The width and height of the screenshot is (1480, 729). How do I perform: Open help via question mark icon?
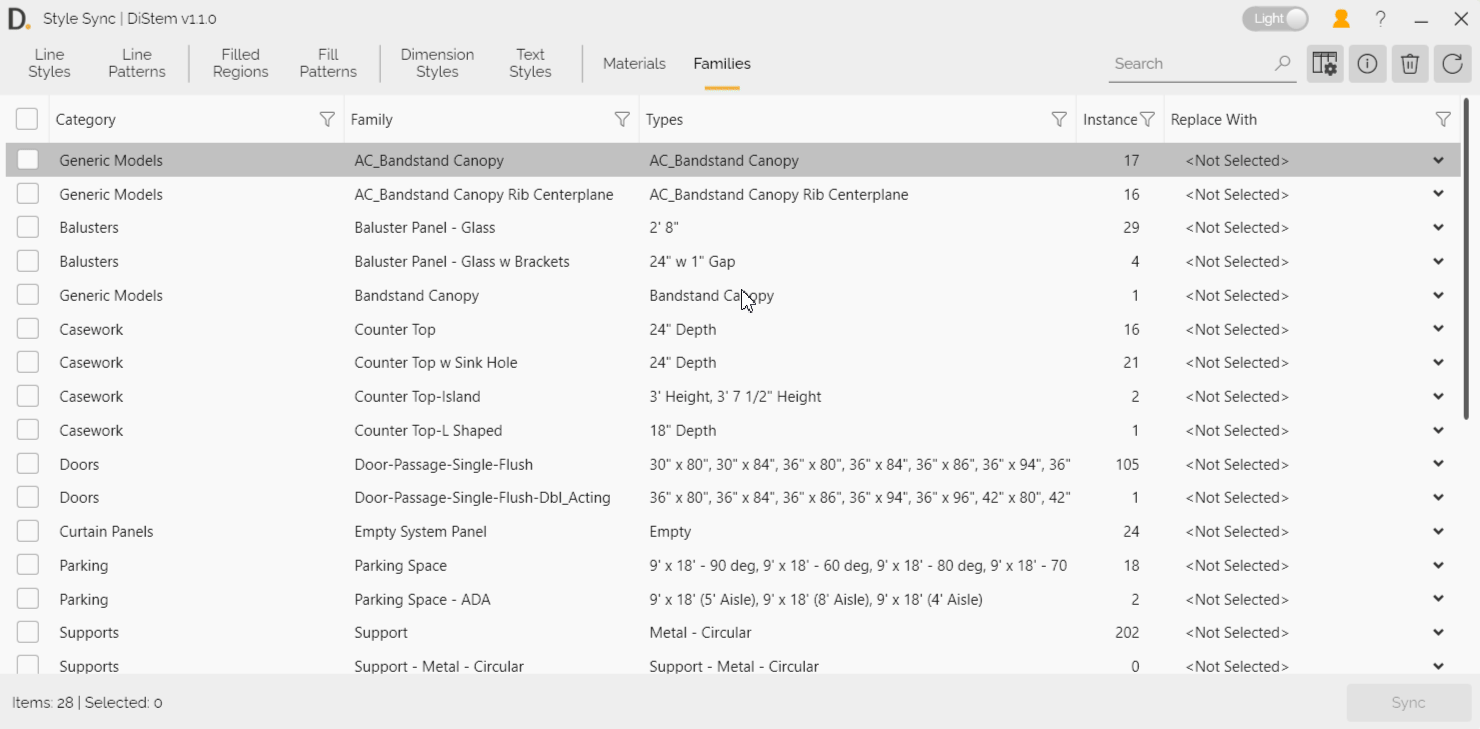[x=1381, y=19]
